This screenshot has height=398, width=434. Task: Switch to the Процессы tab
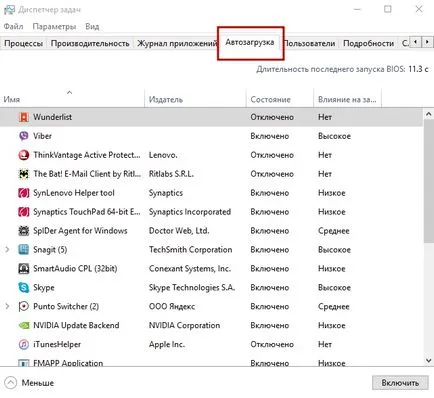(x=23, y=43)
